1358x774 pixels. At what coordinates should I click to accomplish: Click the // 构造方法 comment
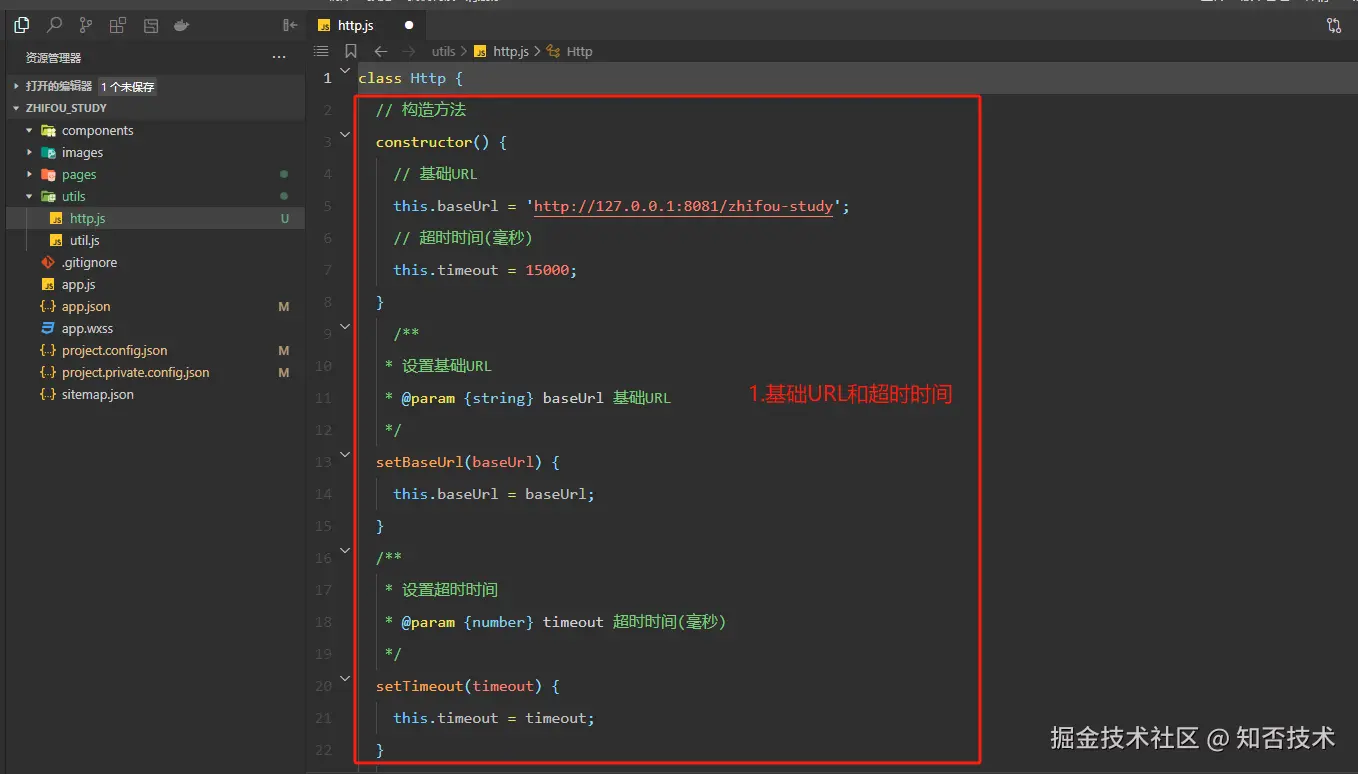[x=421, y=110]
